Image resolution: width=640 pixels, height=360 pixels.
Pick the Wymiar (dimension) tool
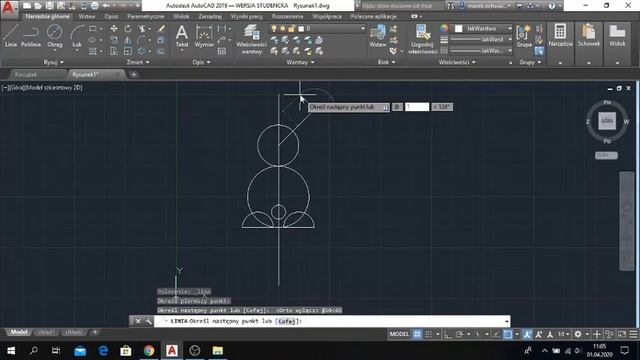[x=204, y=36]
